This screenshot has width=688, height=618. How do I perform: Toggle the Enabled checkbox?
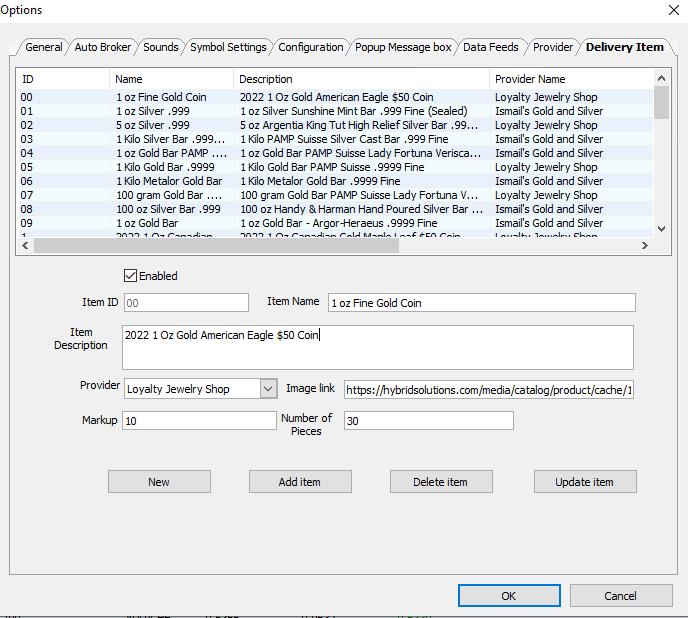coord(131,276)
